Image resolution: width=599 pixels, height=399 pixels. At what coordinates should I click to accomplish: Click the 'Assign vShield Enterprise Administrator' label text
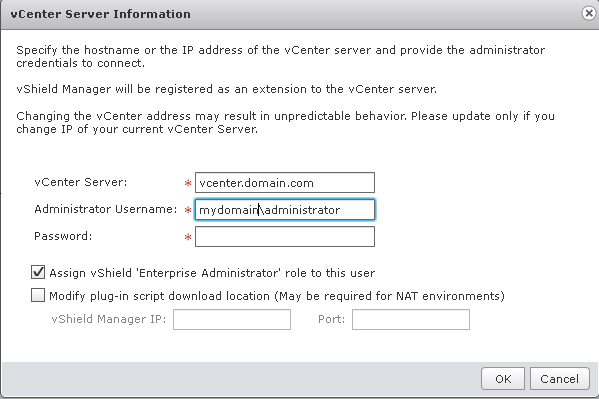click(x=212, y=273)
